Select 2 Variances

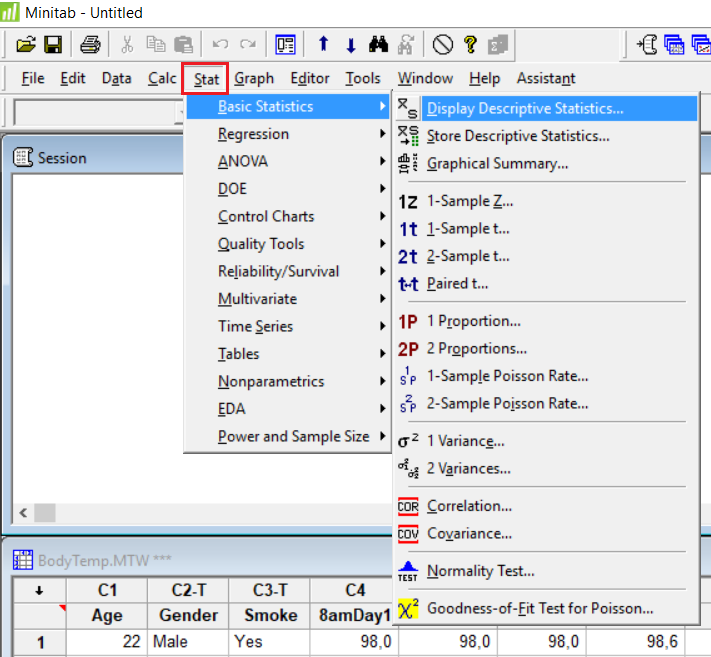(546, 468)
